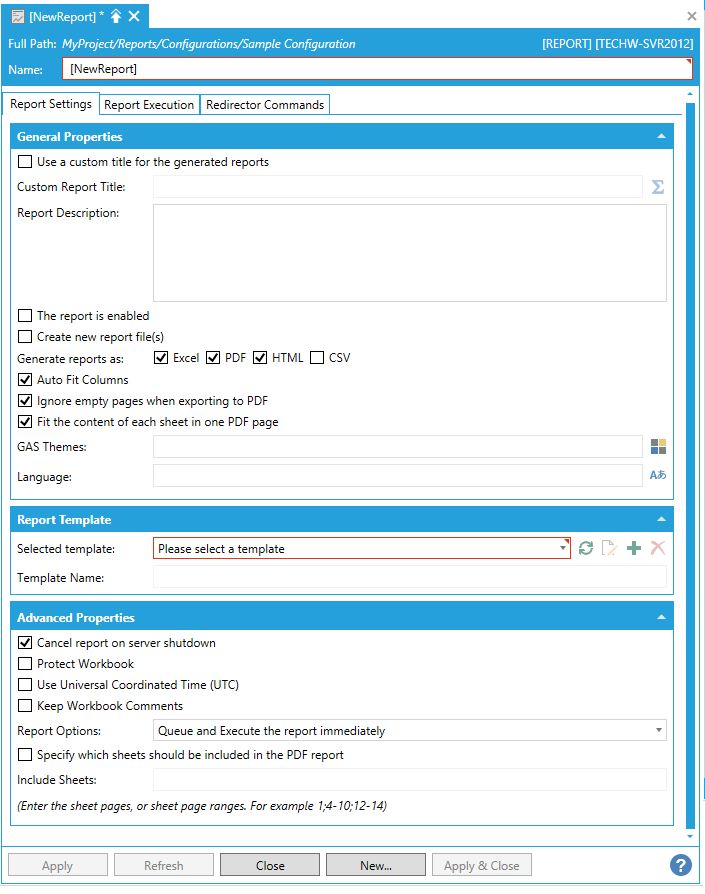The height and width of the screenshot is (894, 705).
Task: Toggle Fit content of each sheet in one PDF page
Action: 25,422
